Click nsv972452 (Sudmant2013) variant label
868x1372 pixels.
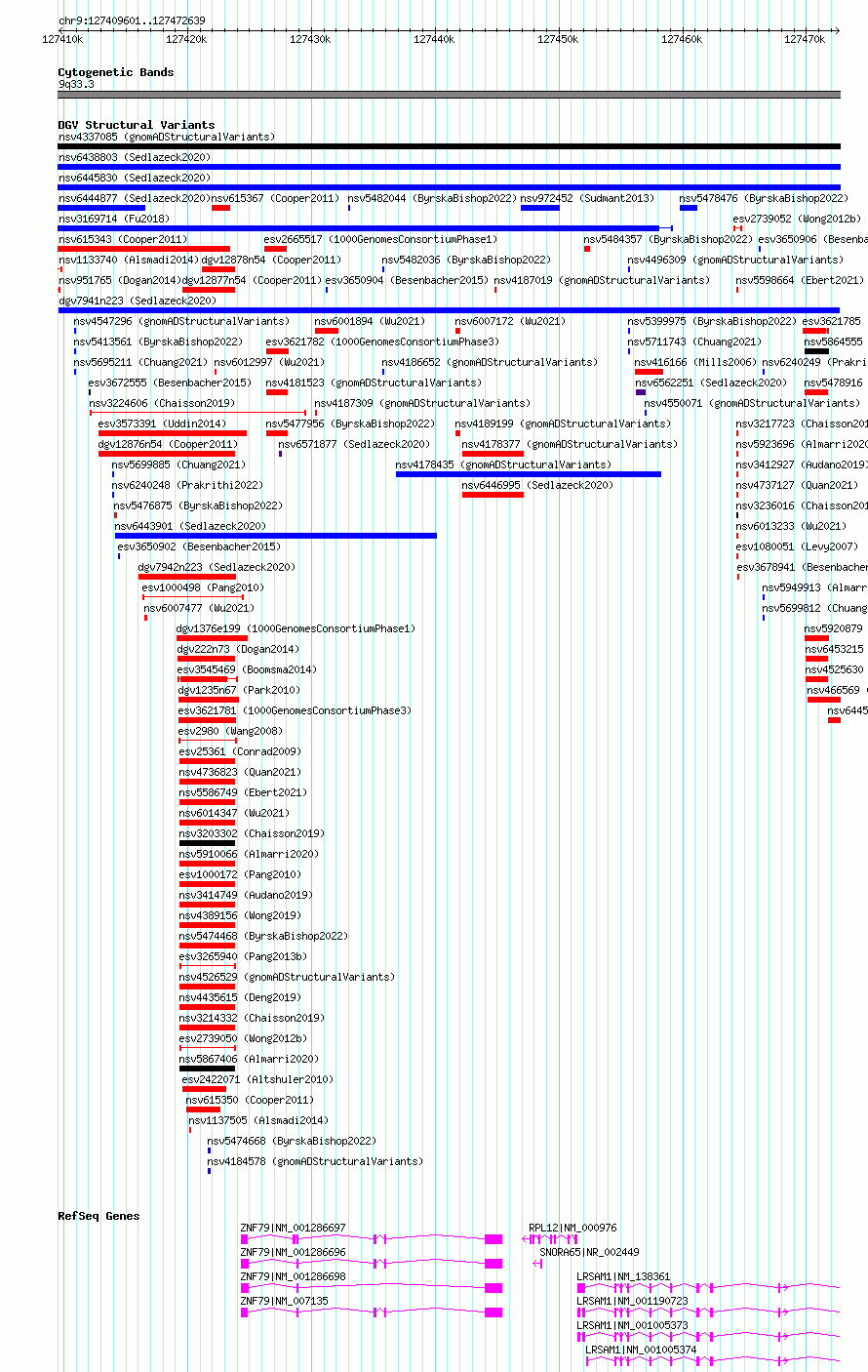coord(588,198)
